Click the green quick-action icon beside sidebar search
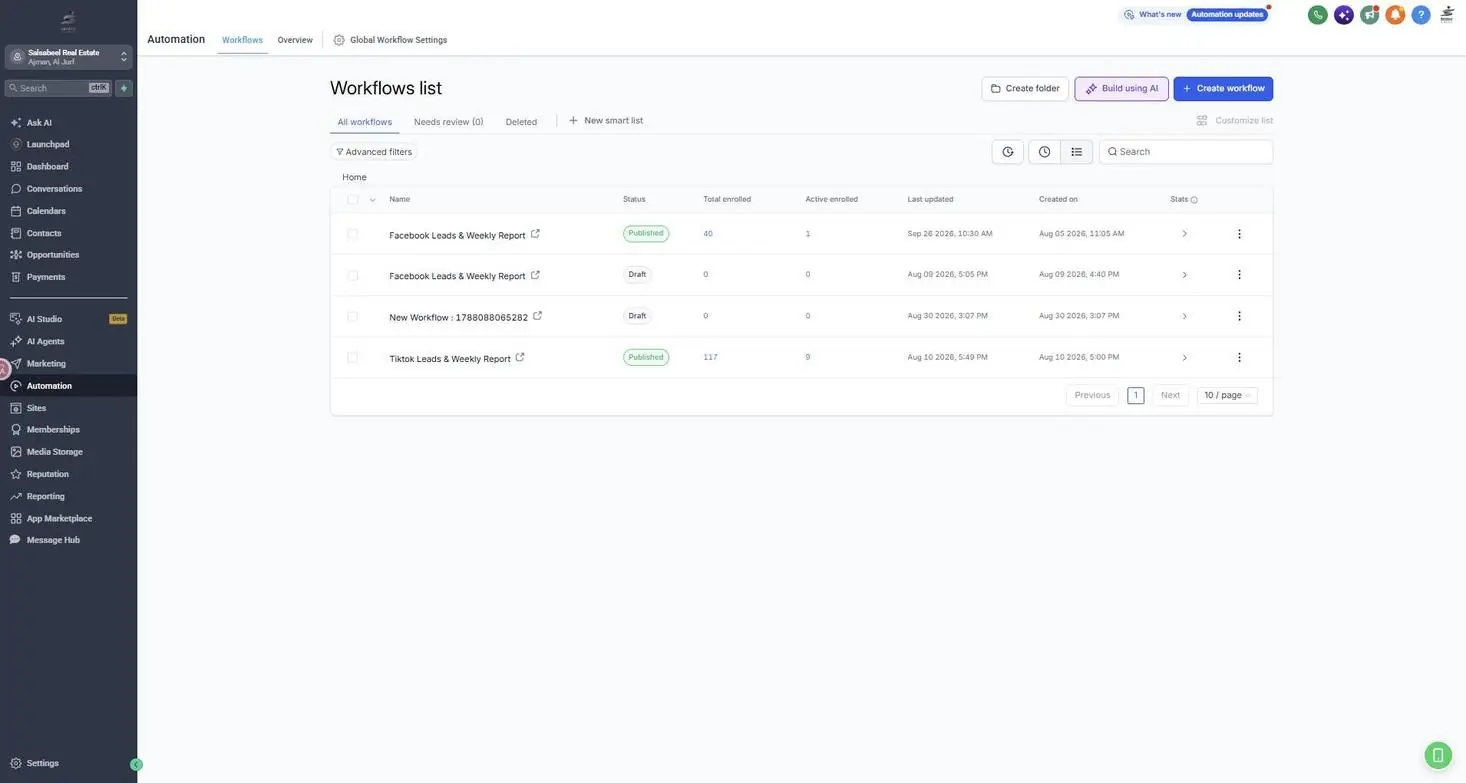 click(124, 88)
